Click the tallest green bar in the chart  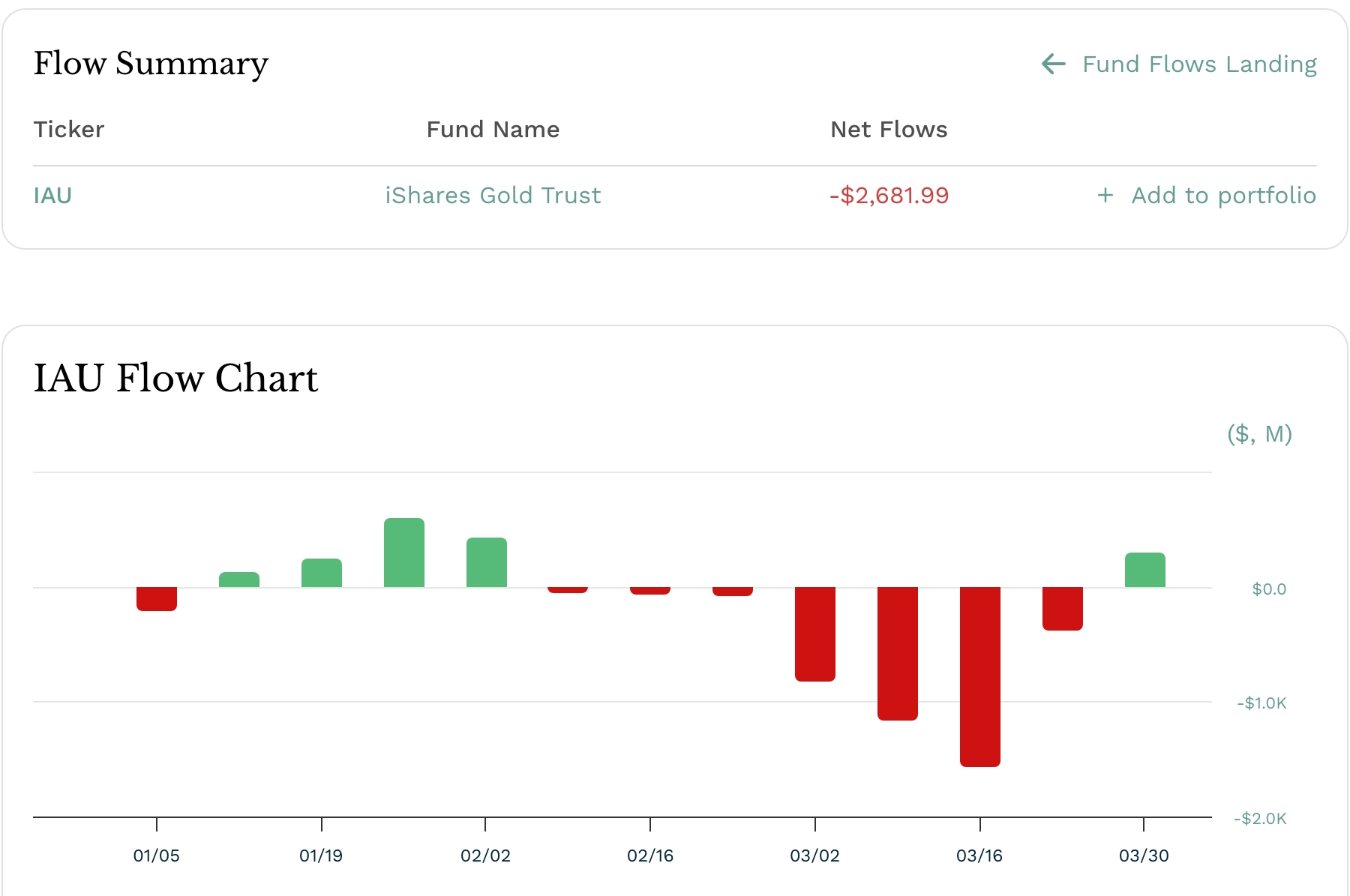[404, 553]
